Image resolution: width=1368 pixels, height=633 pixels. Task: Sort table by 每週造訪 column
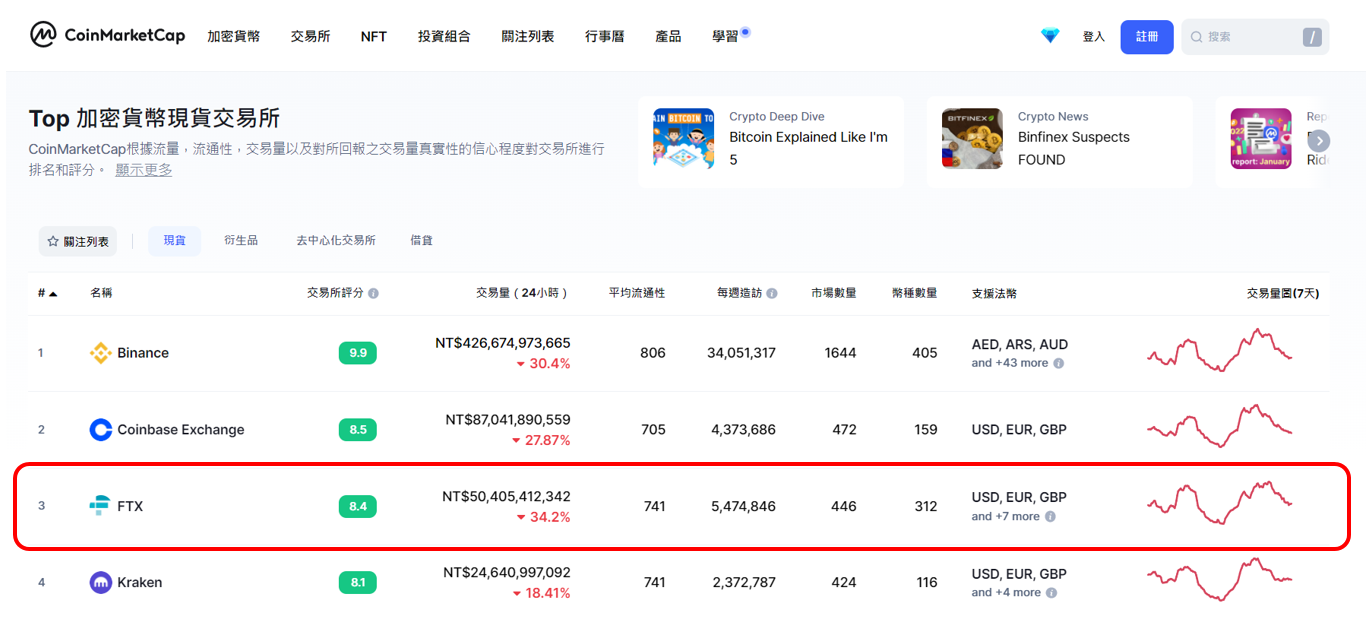739,293
